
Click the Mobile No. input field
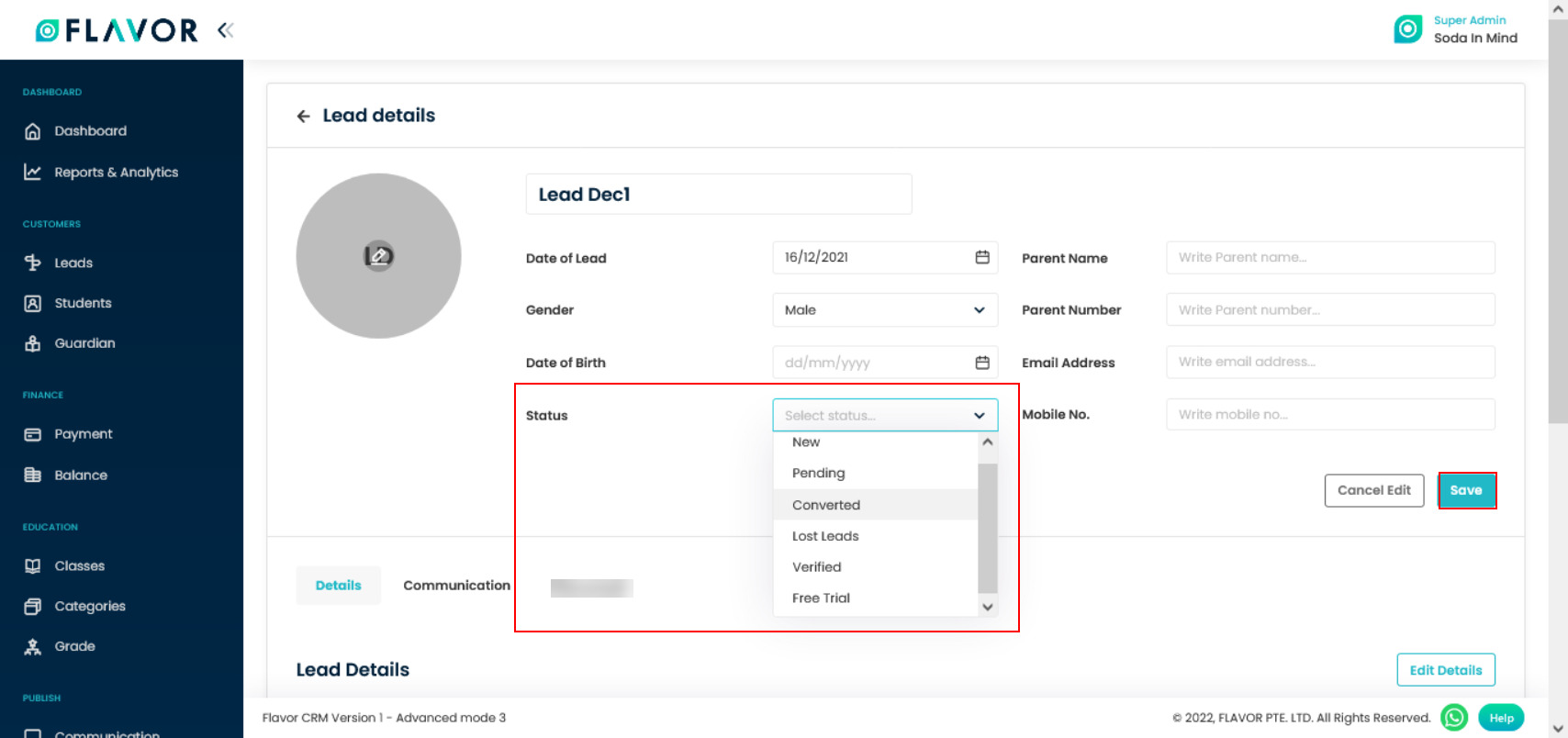click(x=1330, y=414)
